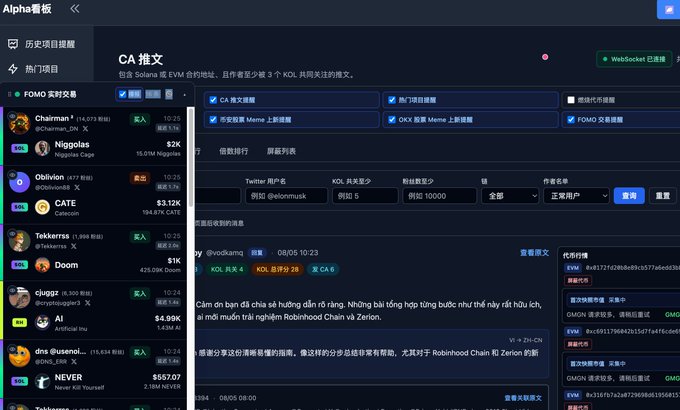Open X link next to @Chairman_DN

click(85, 128)
